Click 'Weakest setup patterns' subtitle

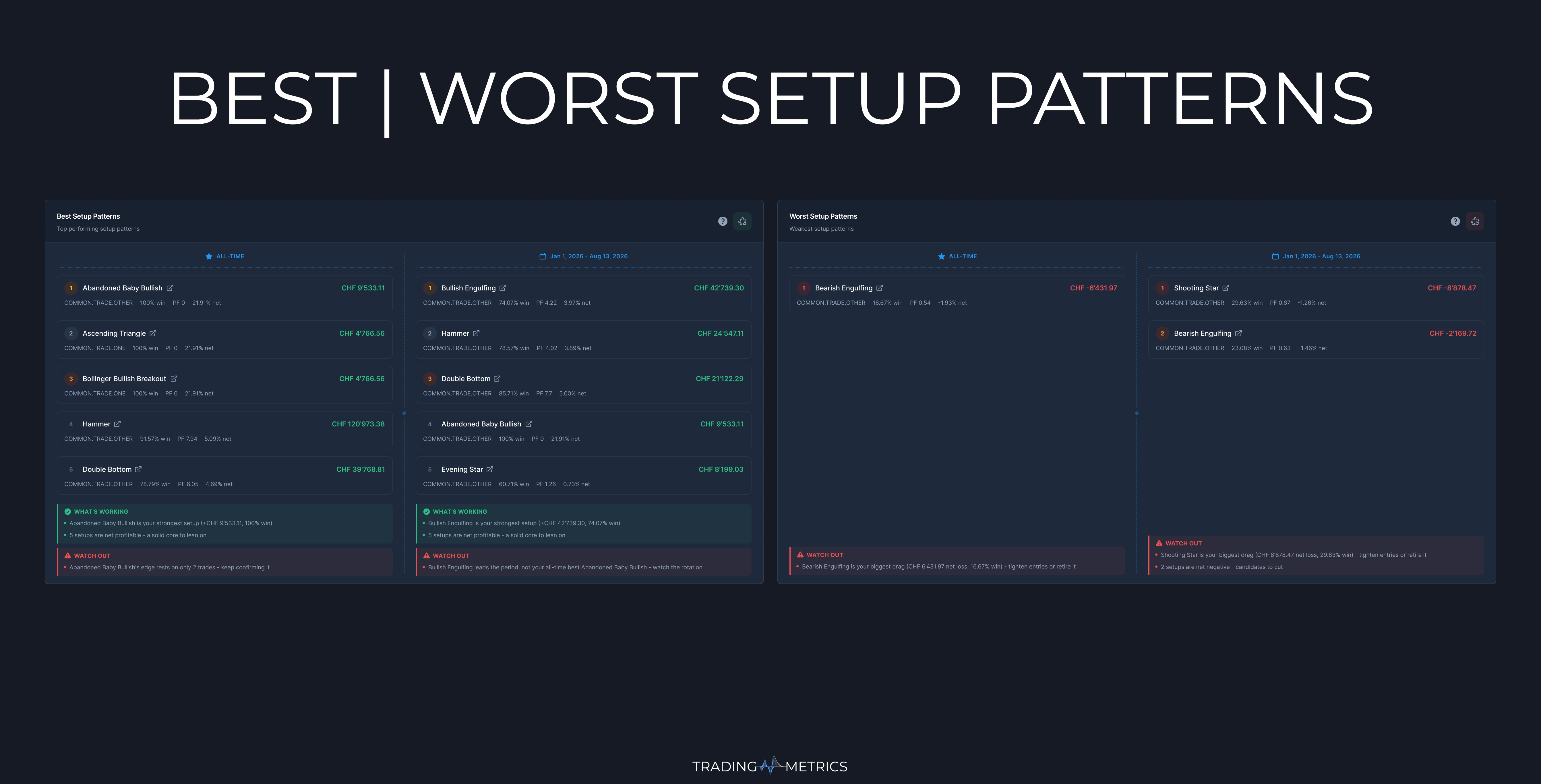pyautogui.click(x=821, y=228)
